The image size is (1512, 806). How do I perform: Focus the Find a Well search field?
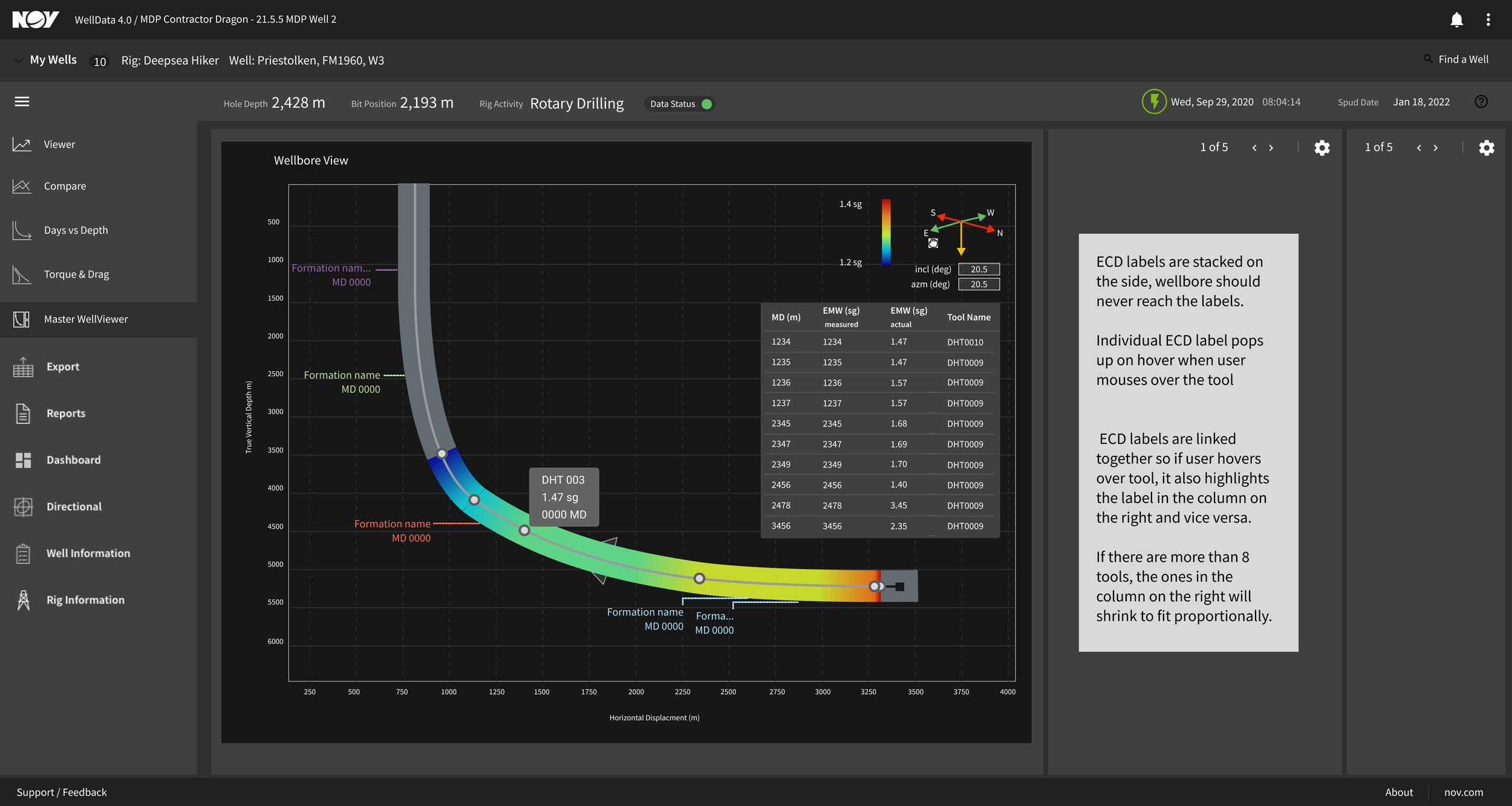1463,59
